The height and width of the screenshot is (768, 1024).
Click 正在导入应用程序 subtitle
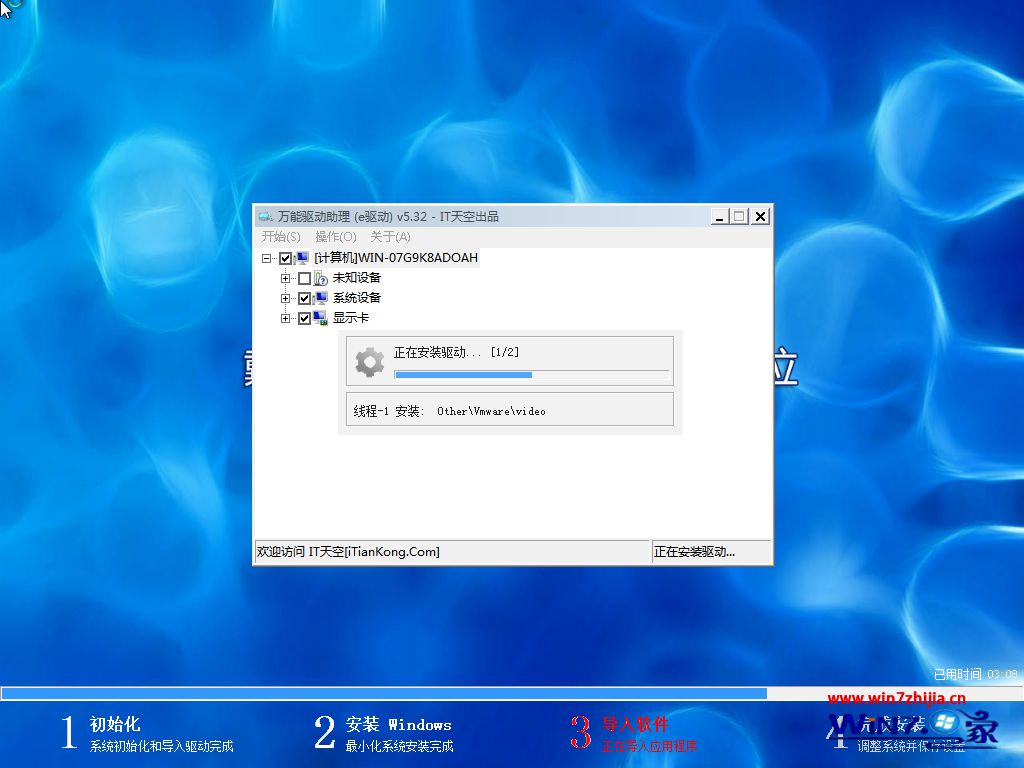[649, 746]
